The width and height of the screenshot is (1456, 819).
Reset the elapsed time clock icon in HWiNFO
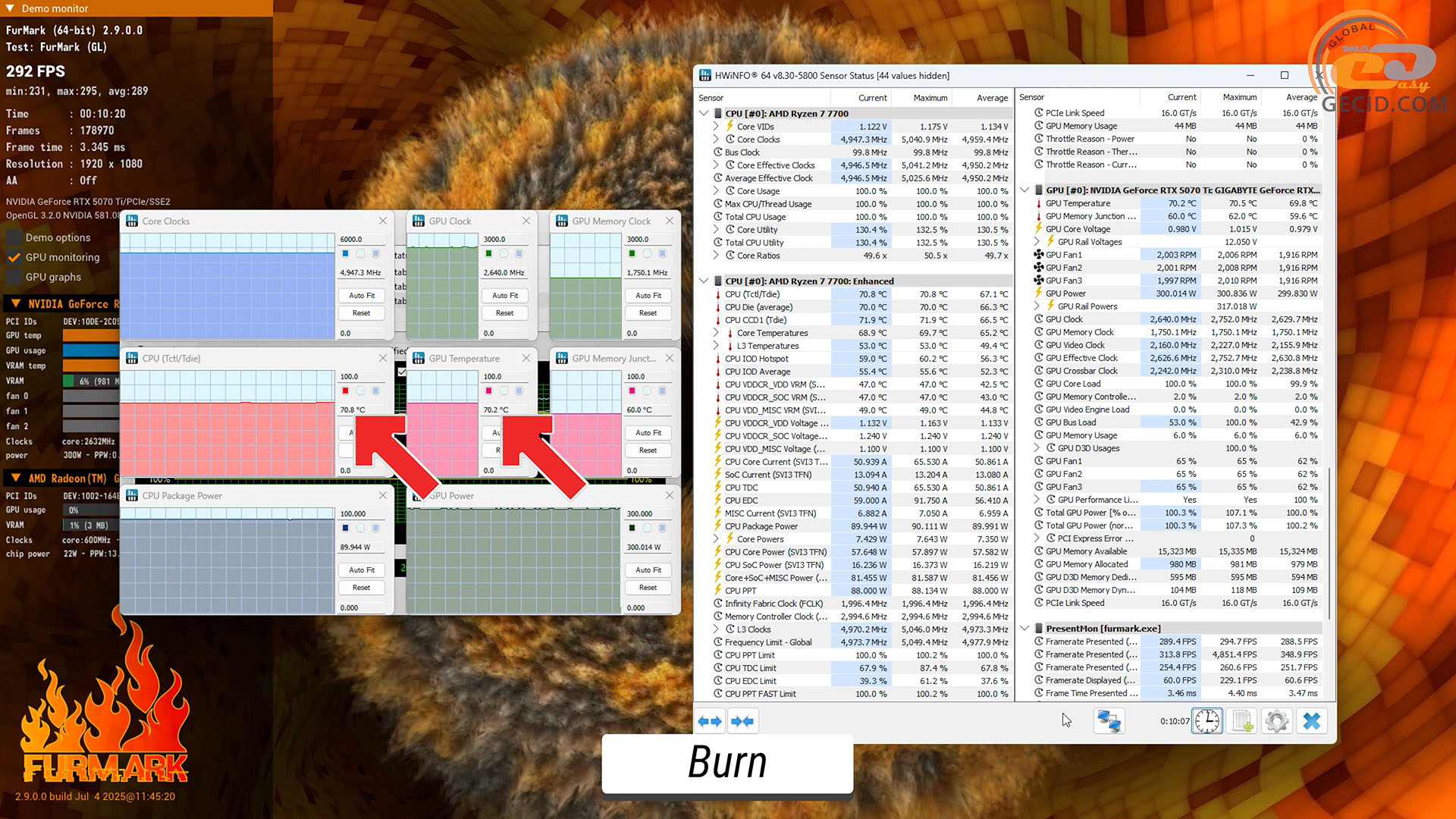(1207, 721)
